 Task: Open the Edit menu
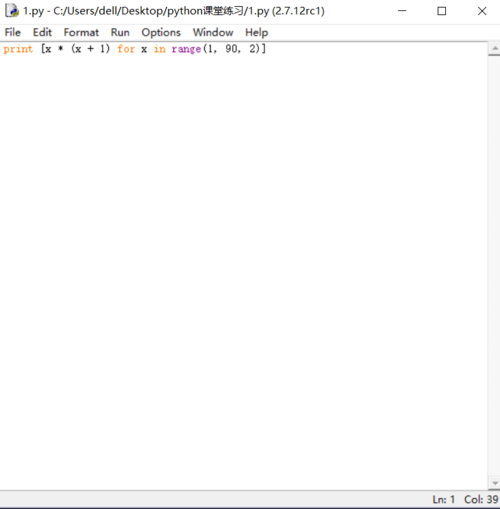tap(42, 32)
